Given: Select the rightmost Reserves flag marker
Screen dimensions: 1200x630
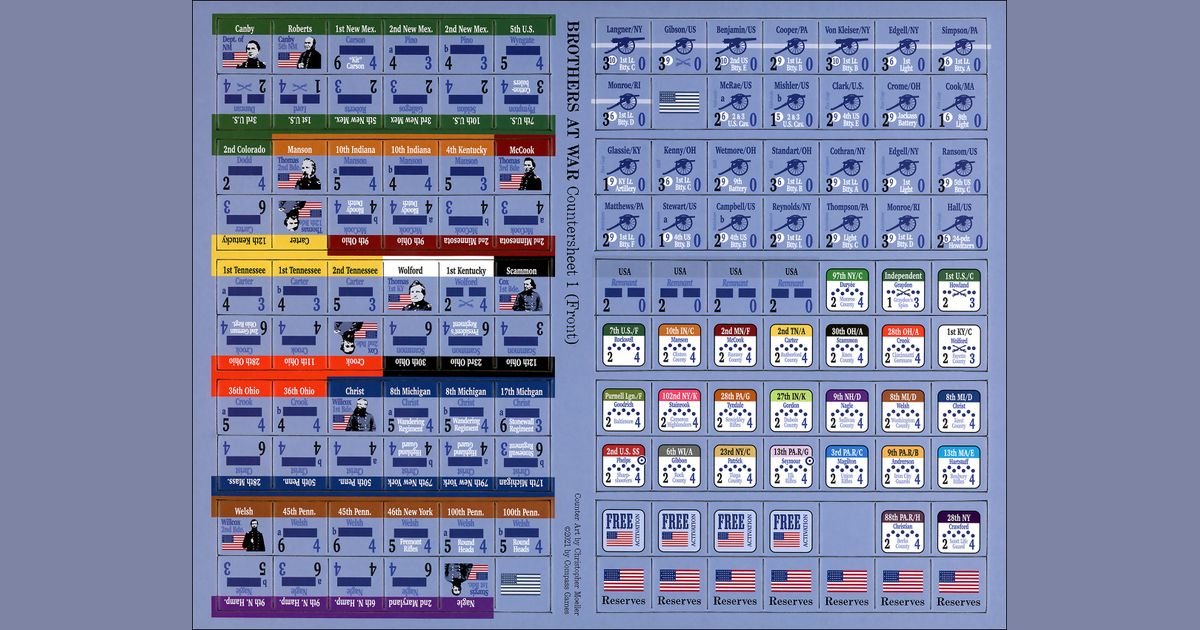Looking at the screenshot, I should click(959, 585).
